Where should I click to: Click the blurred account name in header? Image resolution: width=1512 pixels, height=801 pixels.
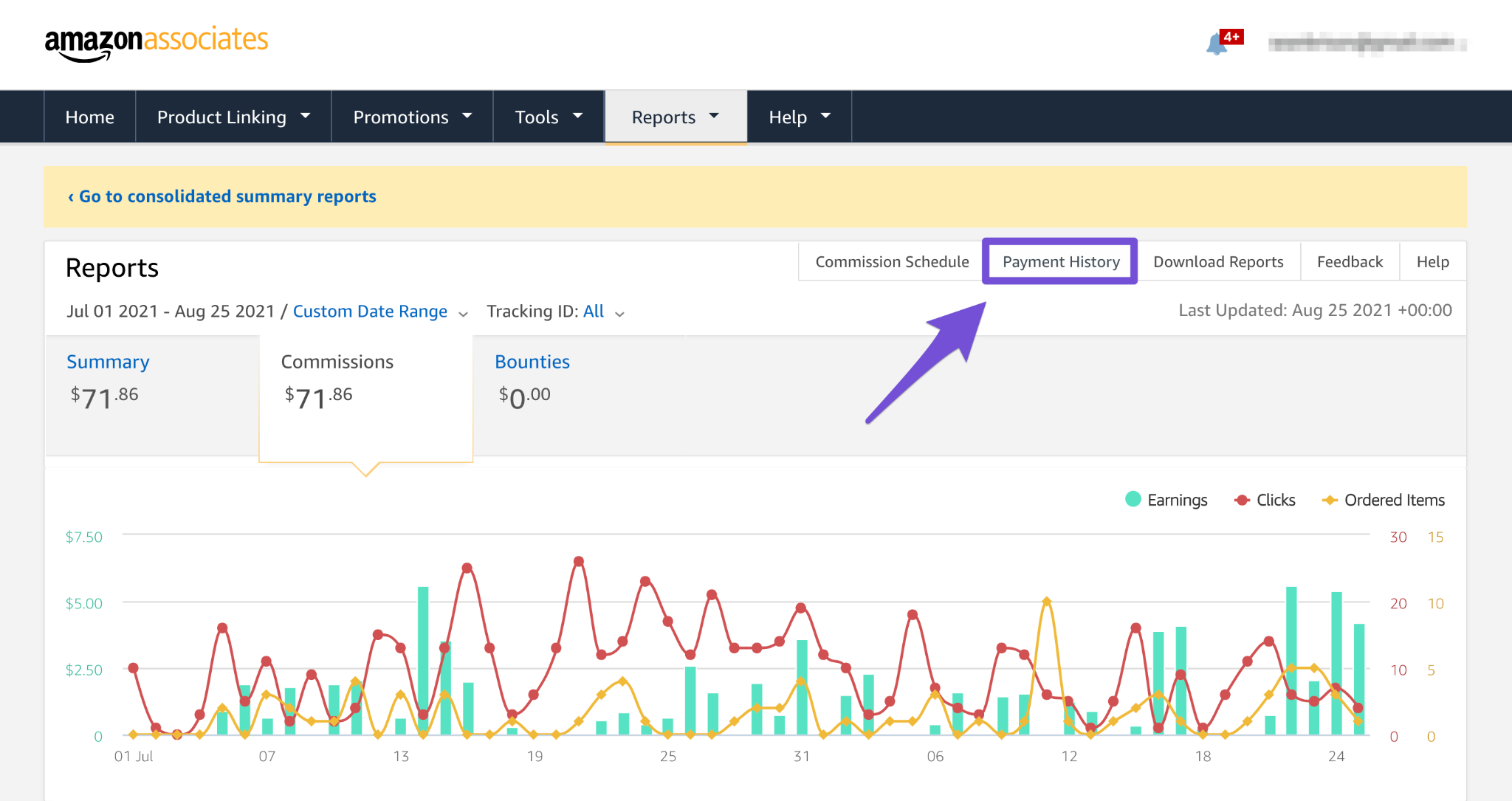click(1367, 44)
